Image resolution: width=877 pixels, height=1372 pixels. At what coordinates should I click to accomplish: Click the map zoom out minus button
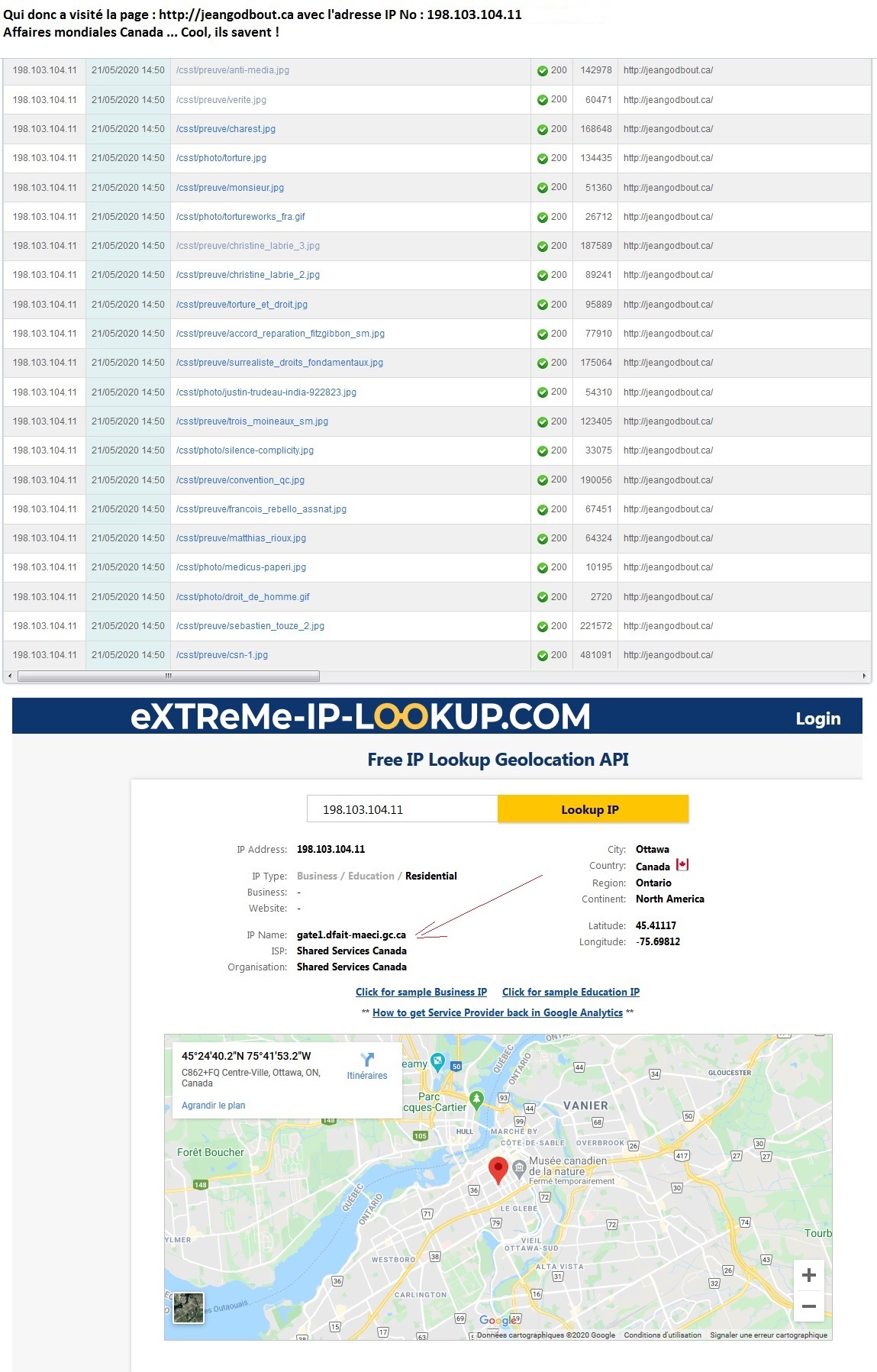click(809, 1306)
